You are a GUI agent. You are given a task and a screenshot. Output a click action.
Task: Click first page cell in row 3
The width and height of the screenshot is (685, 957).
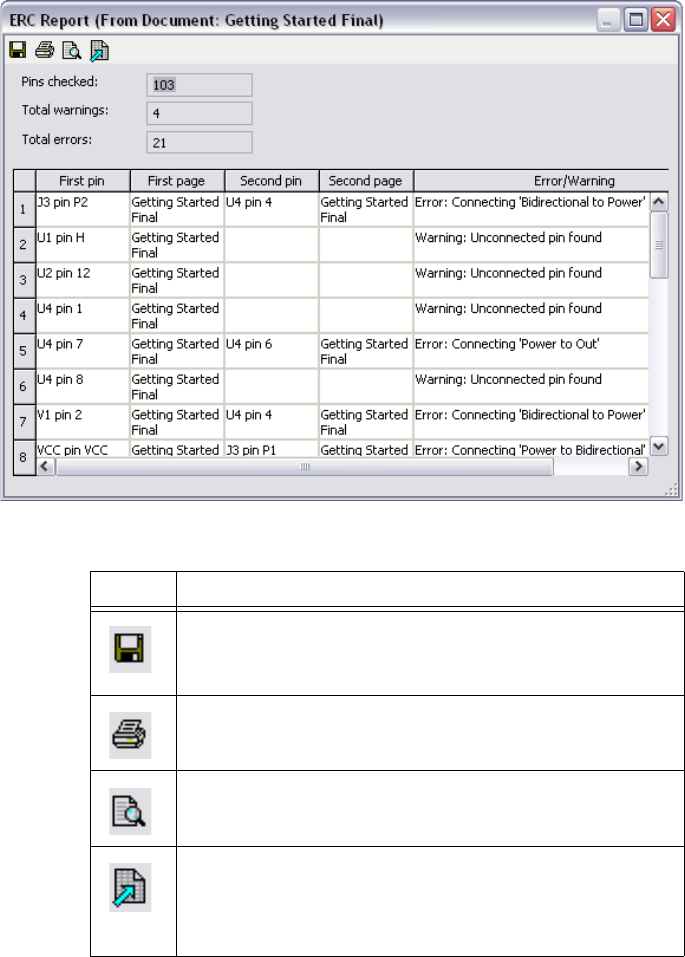[x=177, y=280]
